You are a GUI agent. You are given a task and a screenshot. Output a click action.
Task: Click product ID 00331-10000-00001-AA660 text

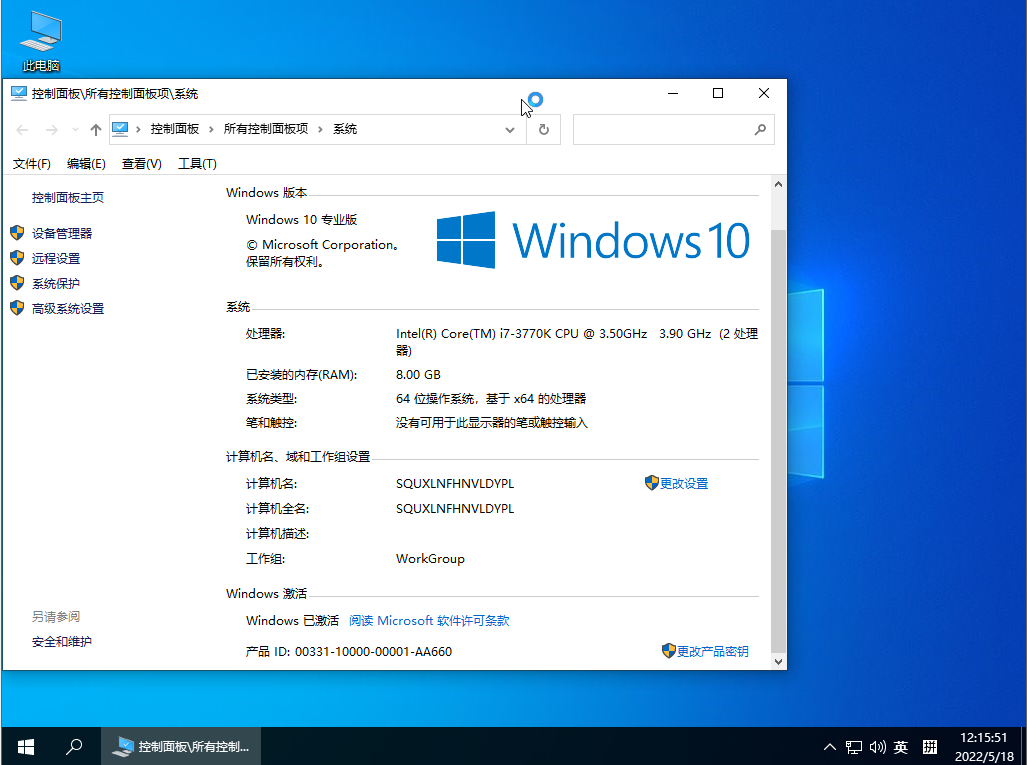(x=373, y=652)
